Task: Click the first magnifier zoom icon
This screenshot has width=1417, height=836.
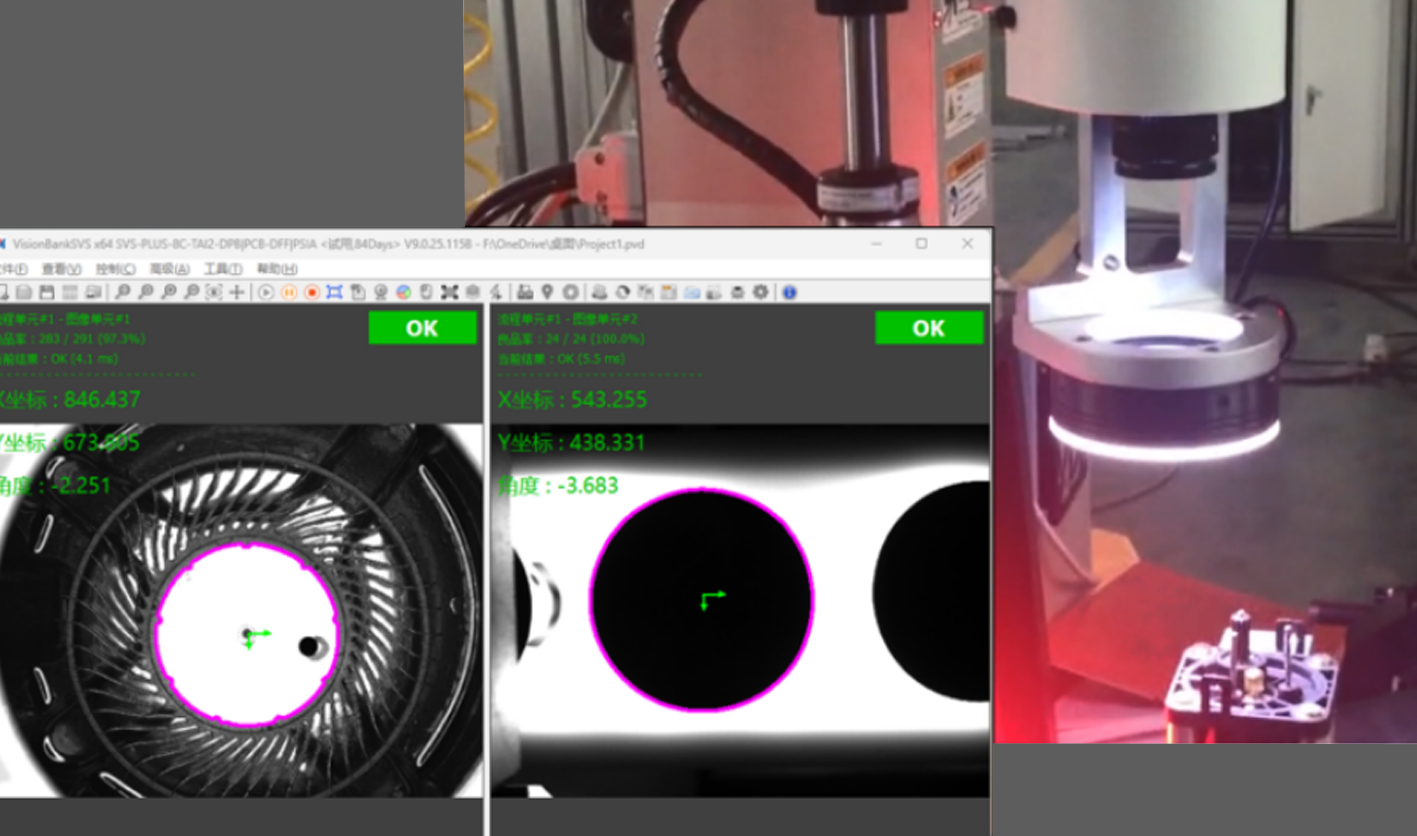Action: [x=122, y=292]
